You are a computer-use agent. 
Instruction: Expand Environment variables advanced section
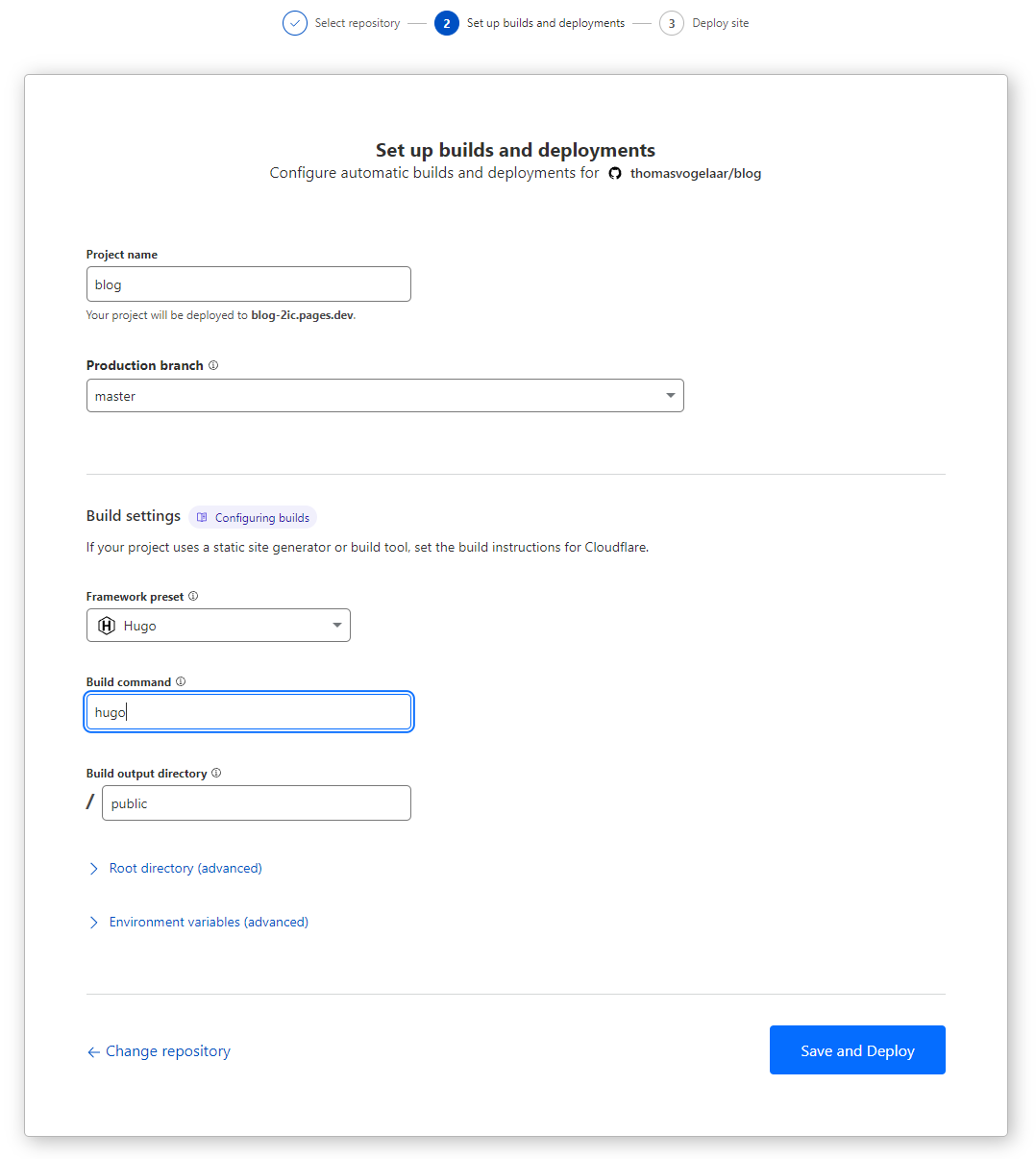tap(209, 922)
